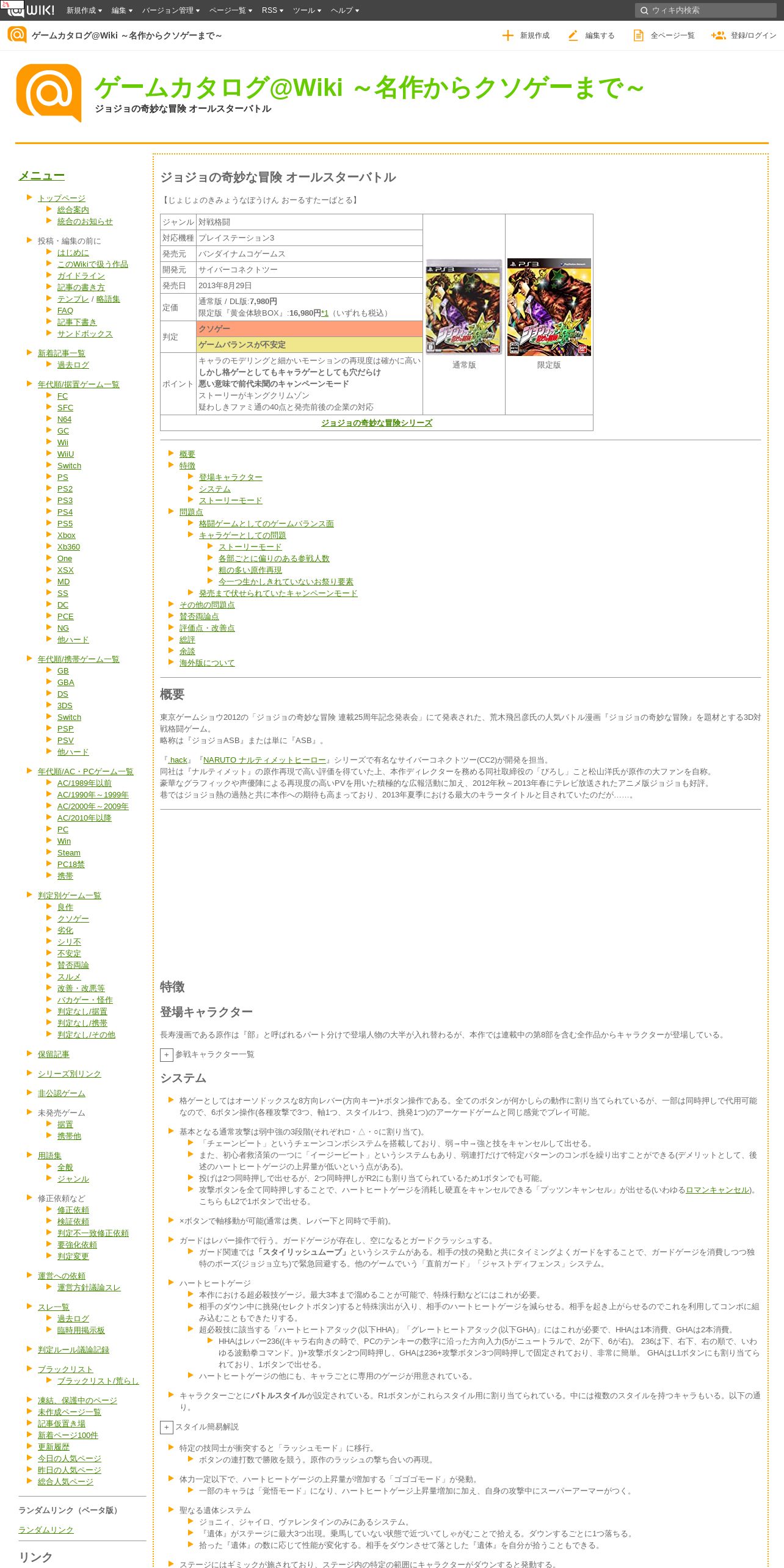The width and height of the screenshot is (784, 1568).
Task: Open the ページ一覧 dropdown menu
Action: click(231, 10)
